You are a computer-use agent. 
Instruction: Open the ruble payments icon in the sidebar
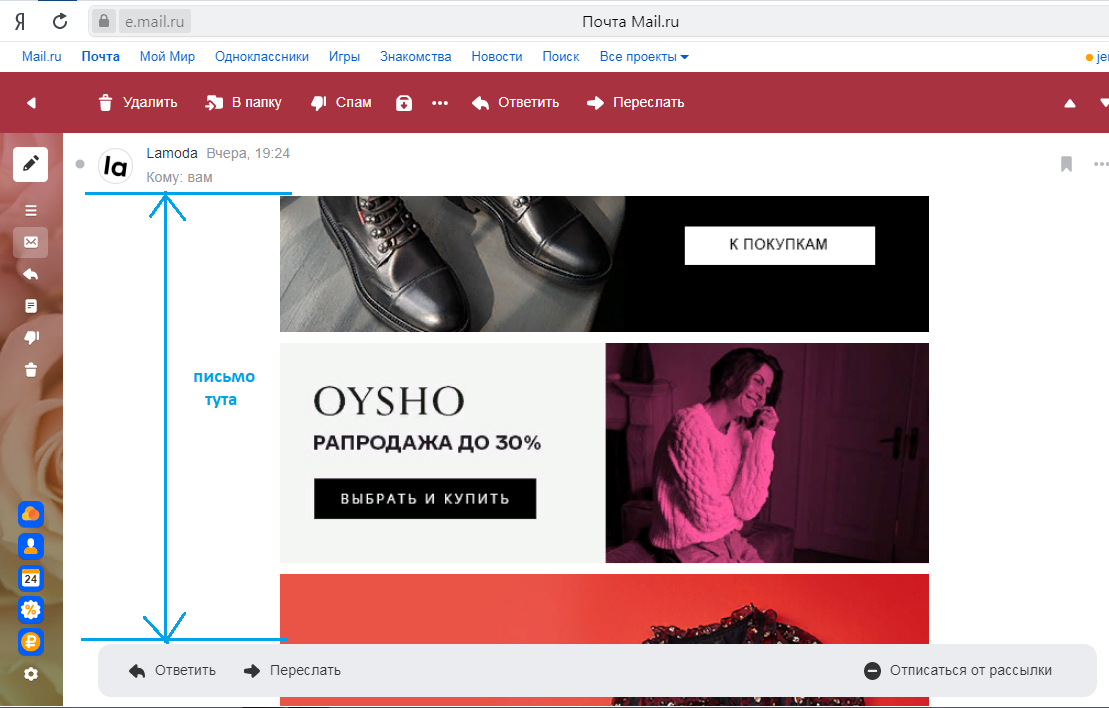tap(31, 642)
